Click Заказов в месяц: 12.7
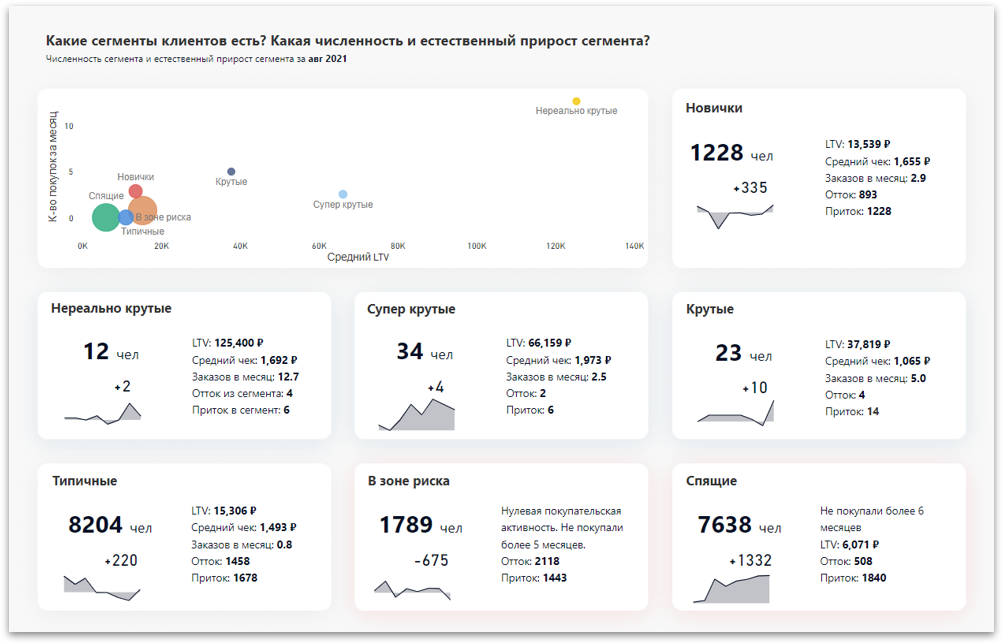Viewport: 1003px width, 644px height. (245, 377)
